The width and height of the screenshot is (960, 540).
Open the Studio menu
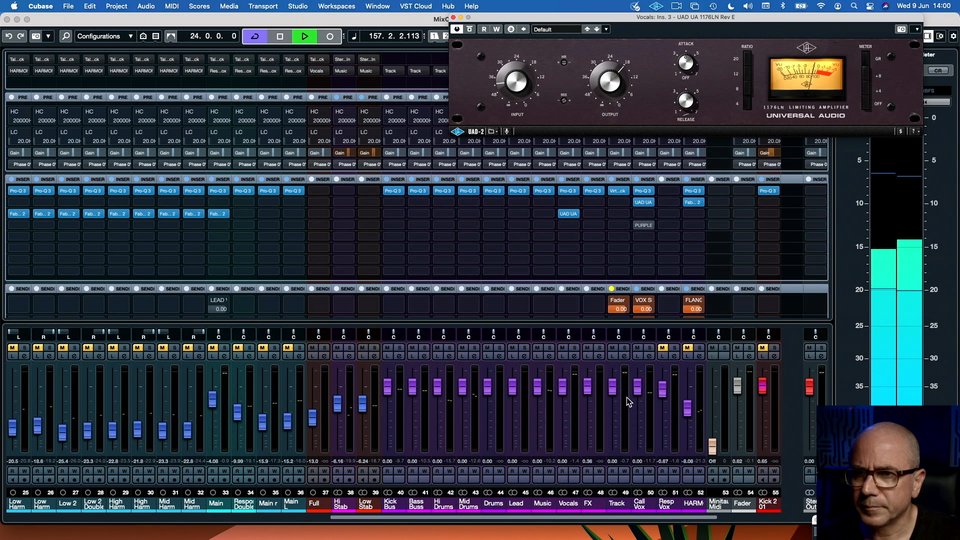[x=298, y=6]
